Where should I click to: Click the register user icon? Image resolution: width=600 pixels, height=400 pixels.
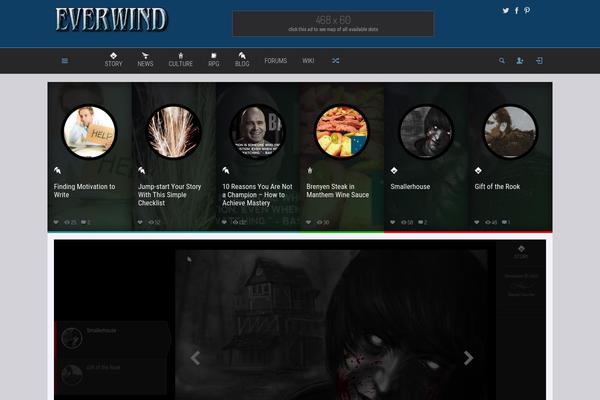click(x=520, y=60)
